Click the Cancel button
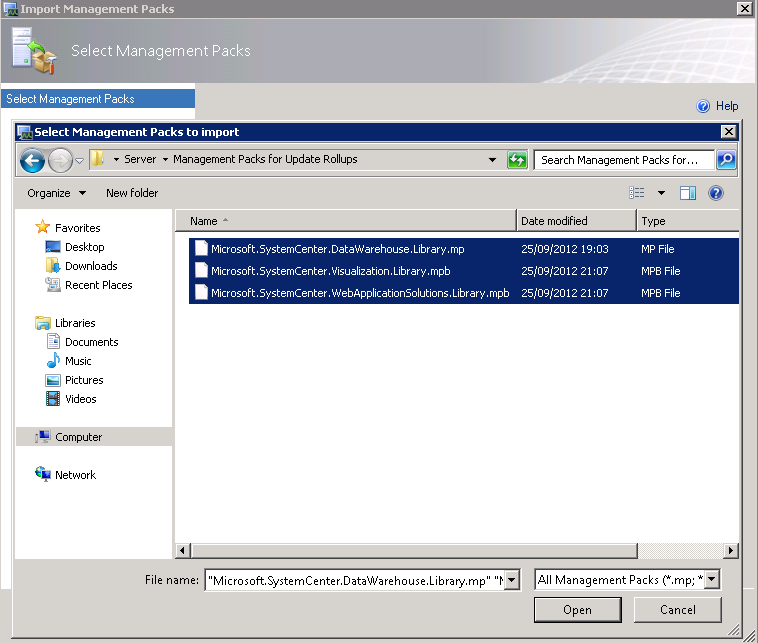The width and height of the screenshot is (758, 643). 678,610
